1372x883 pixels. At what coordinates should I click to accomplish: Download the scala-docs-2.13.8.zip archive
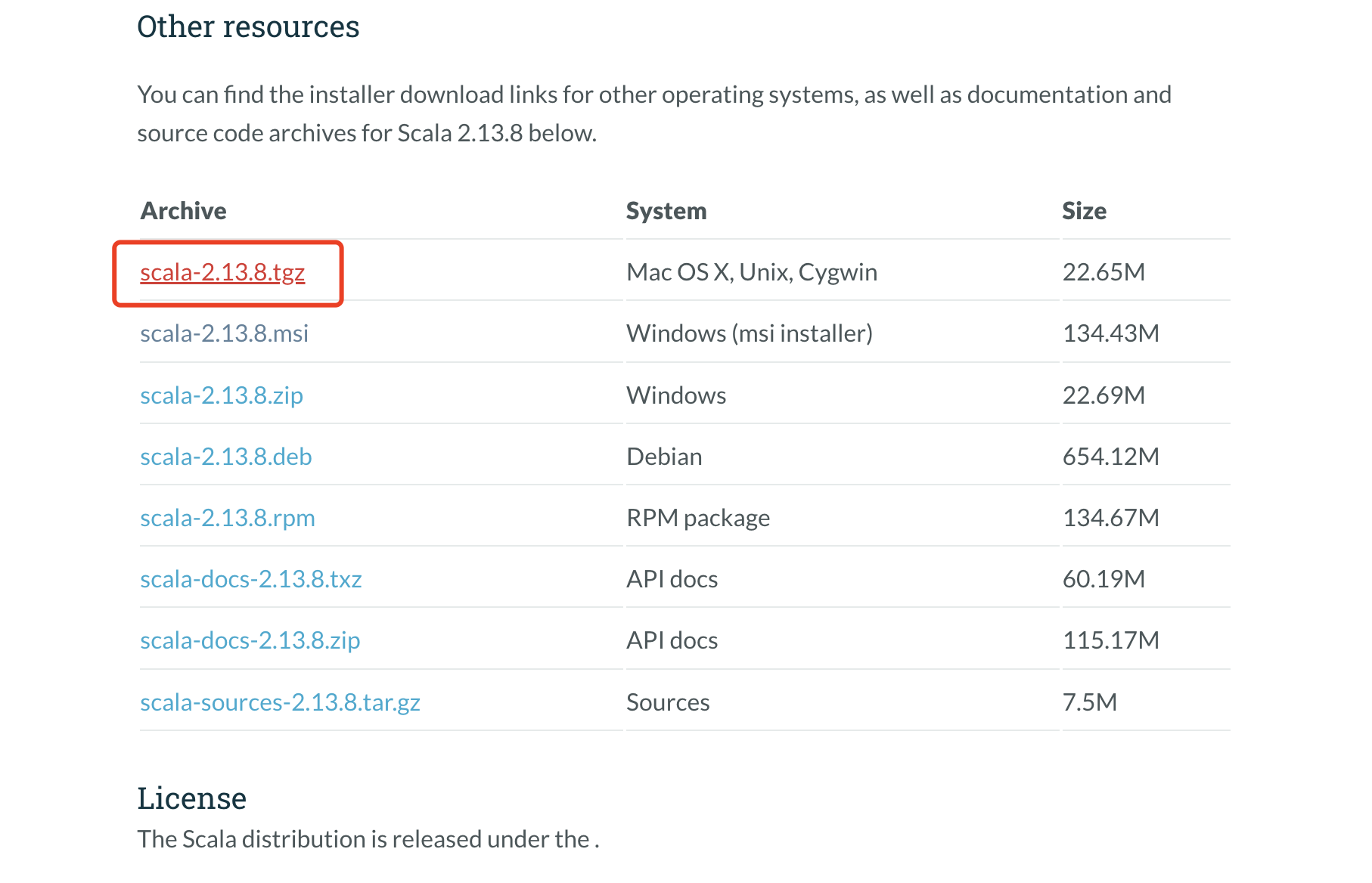(250, 640)
